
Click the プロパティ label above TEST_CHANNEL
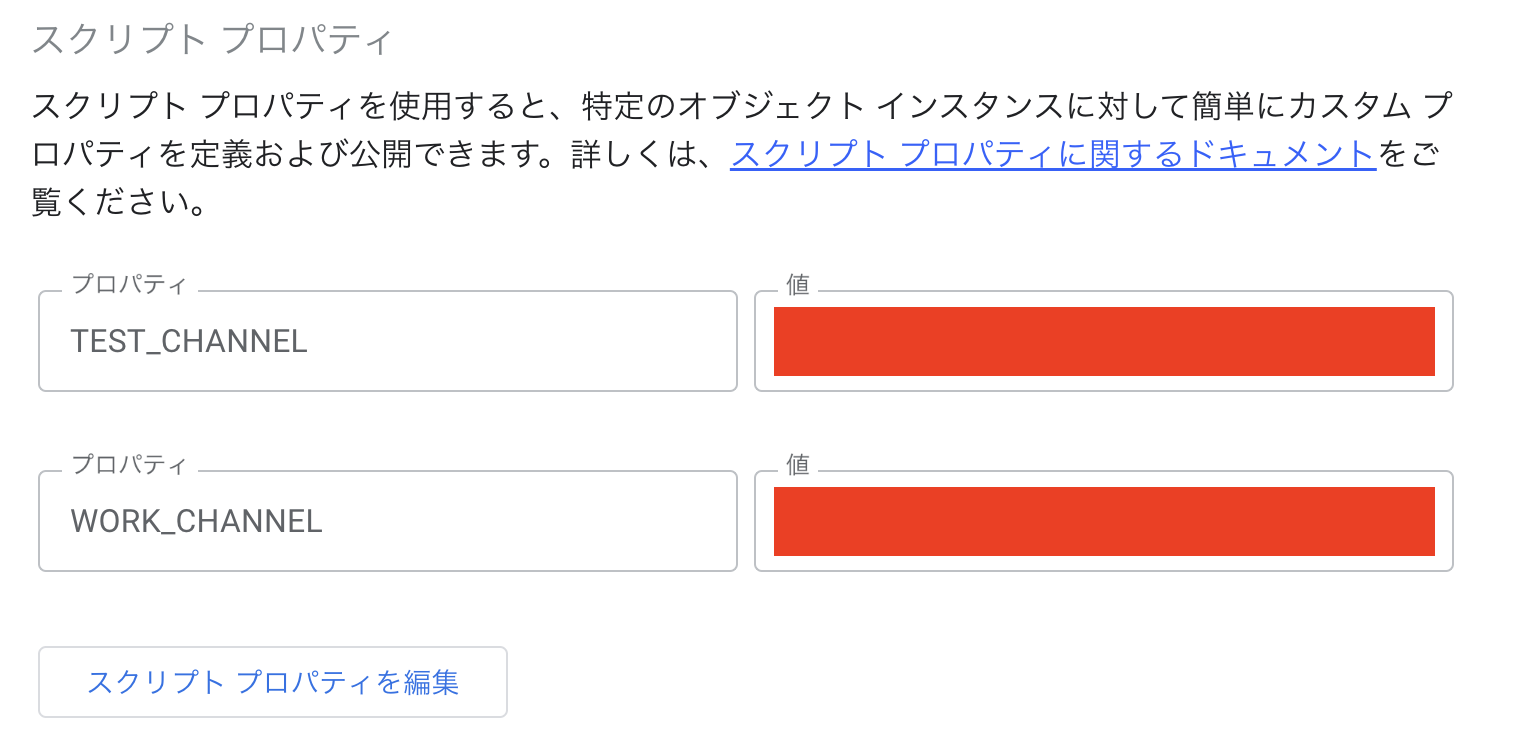pos(128,285)
